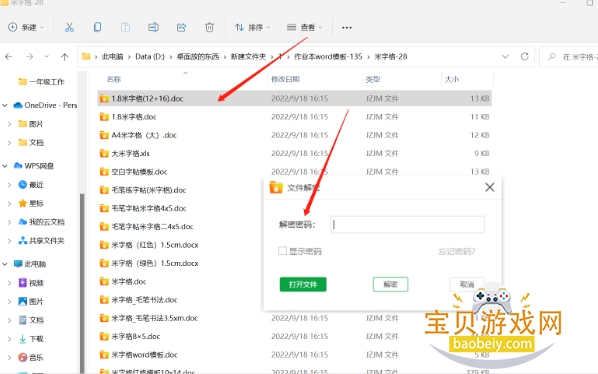This screenshot has width=598, height=374.
Task: Refresh the current folder
Action: coord(525,56)
